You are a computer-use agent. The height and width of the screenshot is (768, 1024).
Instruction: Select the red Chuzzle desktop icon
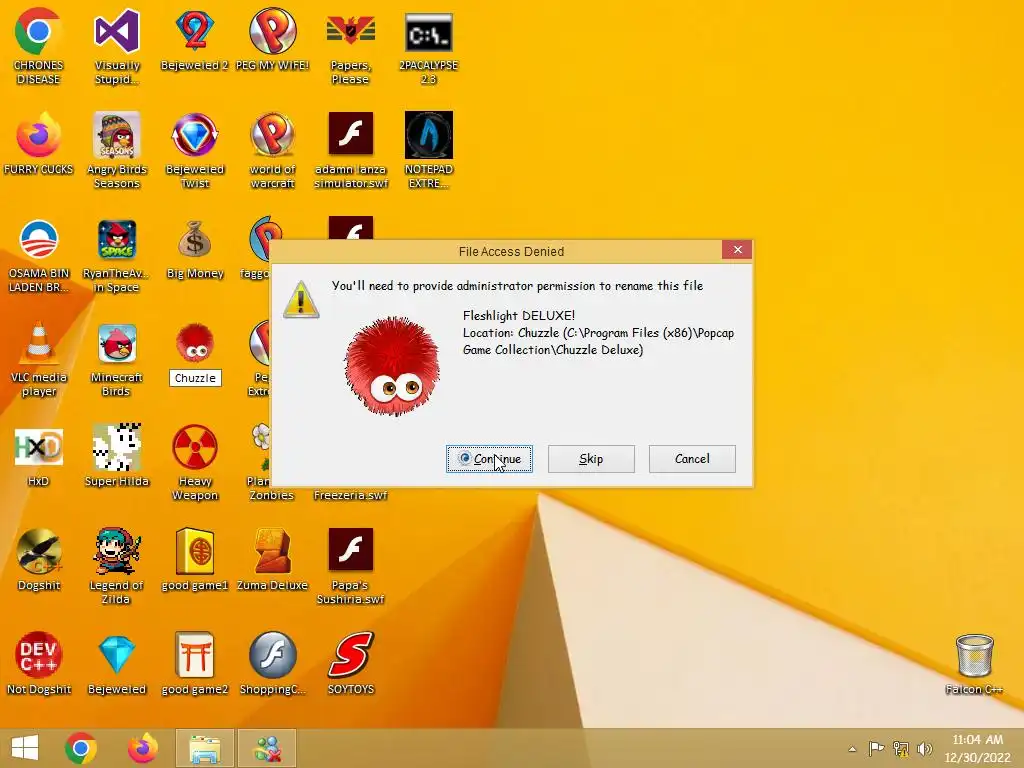click(x=195, y=344)
